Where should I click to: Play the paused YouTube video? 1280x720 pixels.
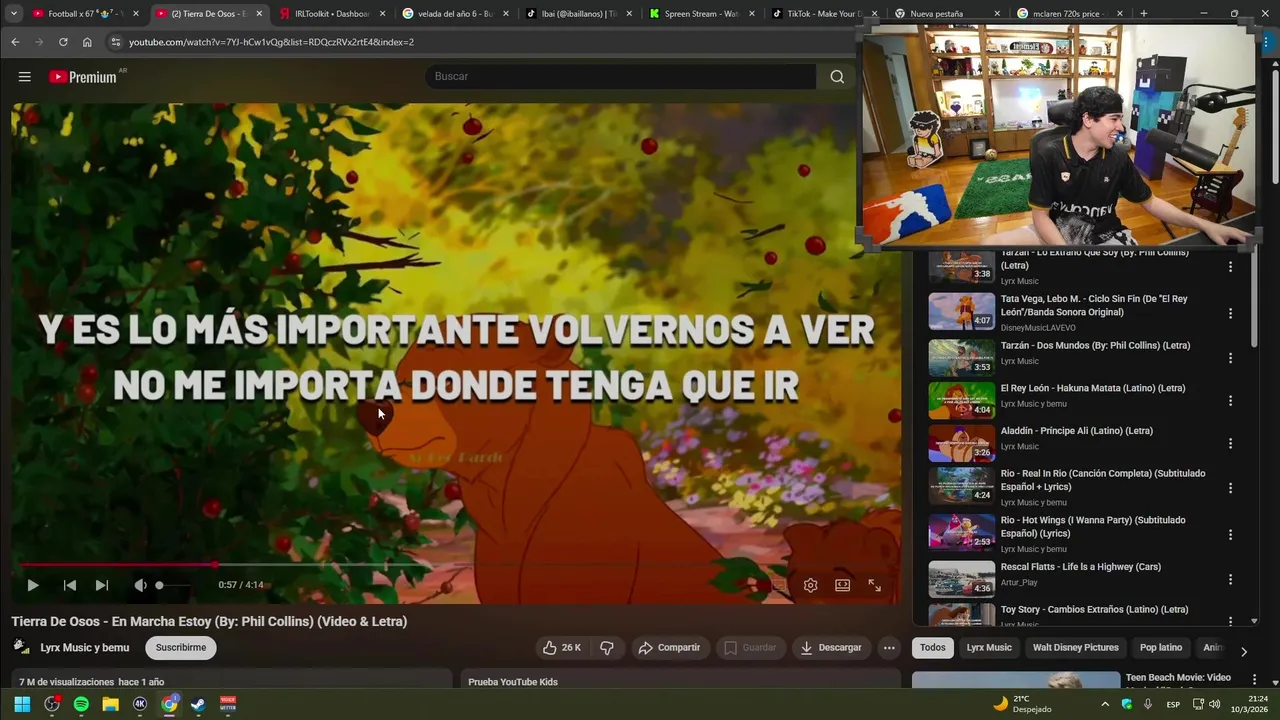pyautogui.click(x=32, y=585)
